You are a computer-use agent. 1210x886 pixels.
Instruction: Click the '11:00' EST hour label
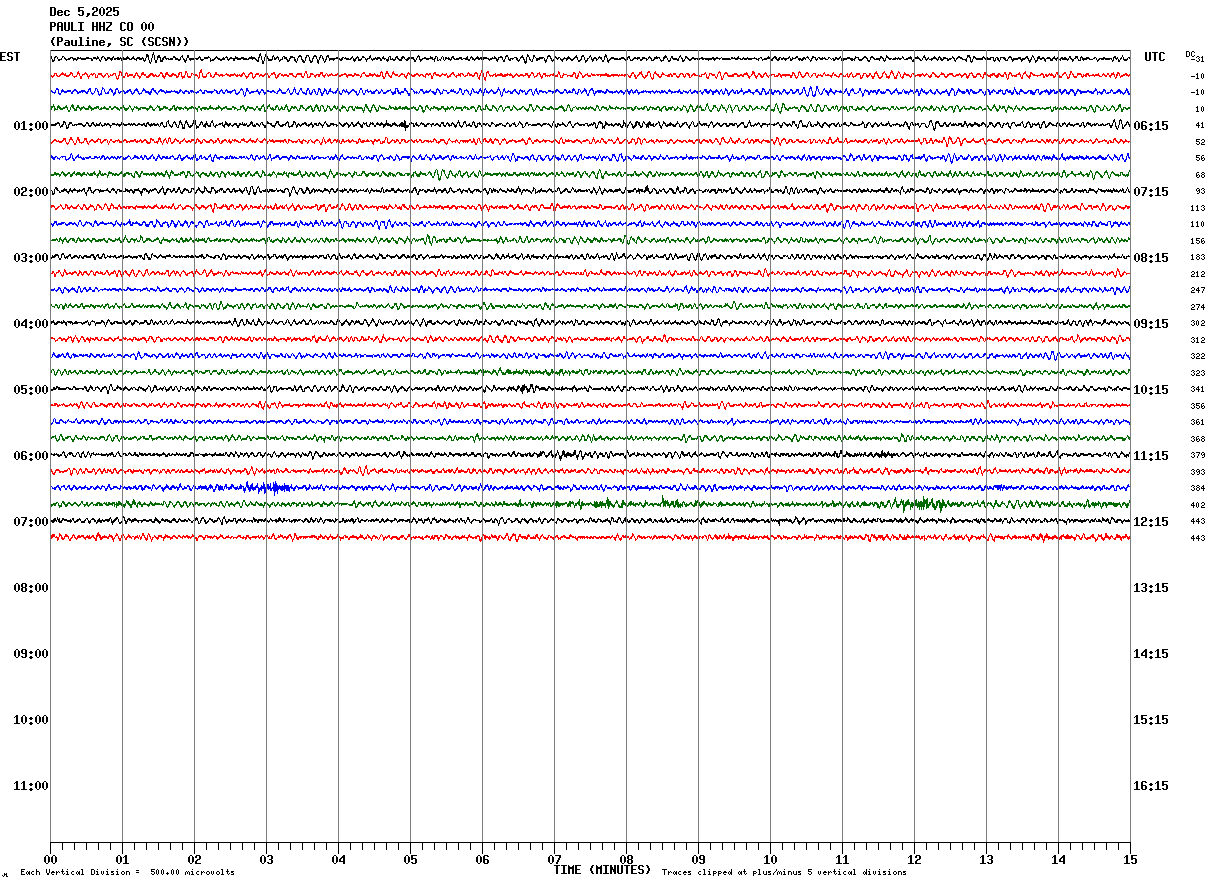point(31,786)
